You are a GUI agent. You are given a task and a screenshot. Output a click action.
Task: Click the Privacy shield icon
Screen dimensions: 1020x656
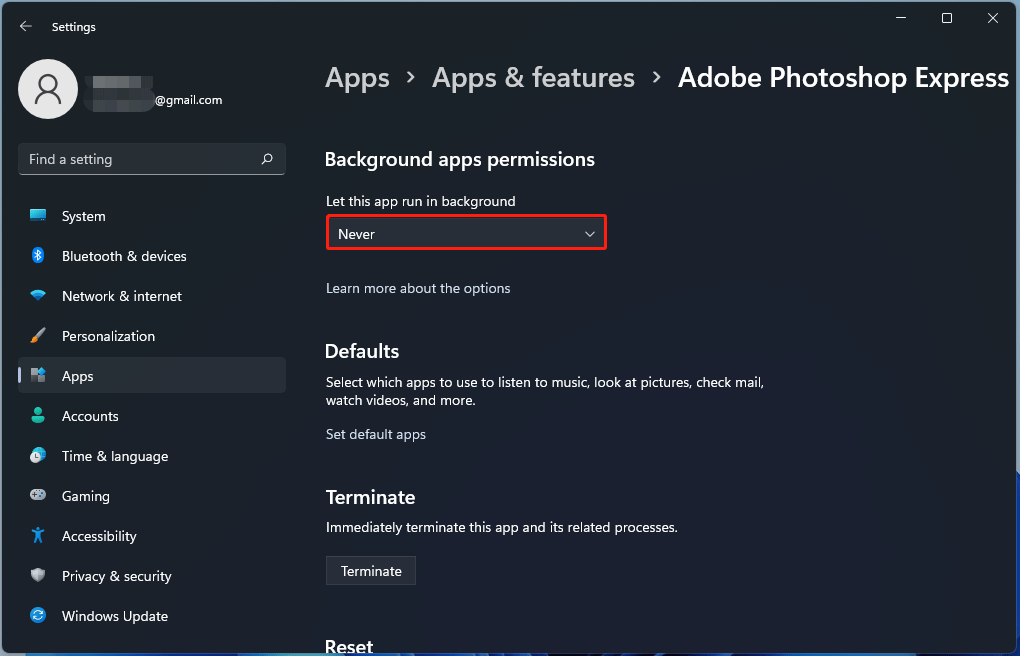pos(38,575)
